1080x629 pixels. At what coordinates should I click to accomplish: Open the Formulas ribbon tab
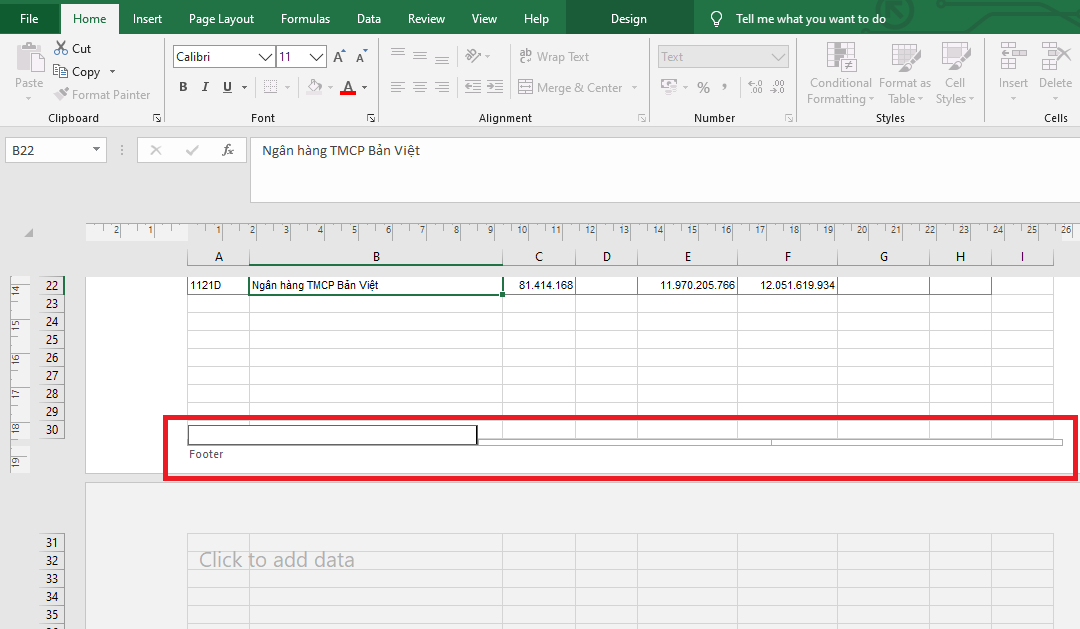coord(305,18)
